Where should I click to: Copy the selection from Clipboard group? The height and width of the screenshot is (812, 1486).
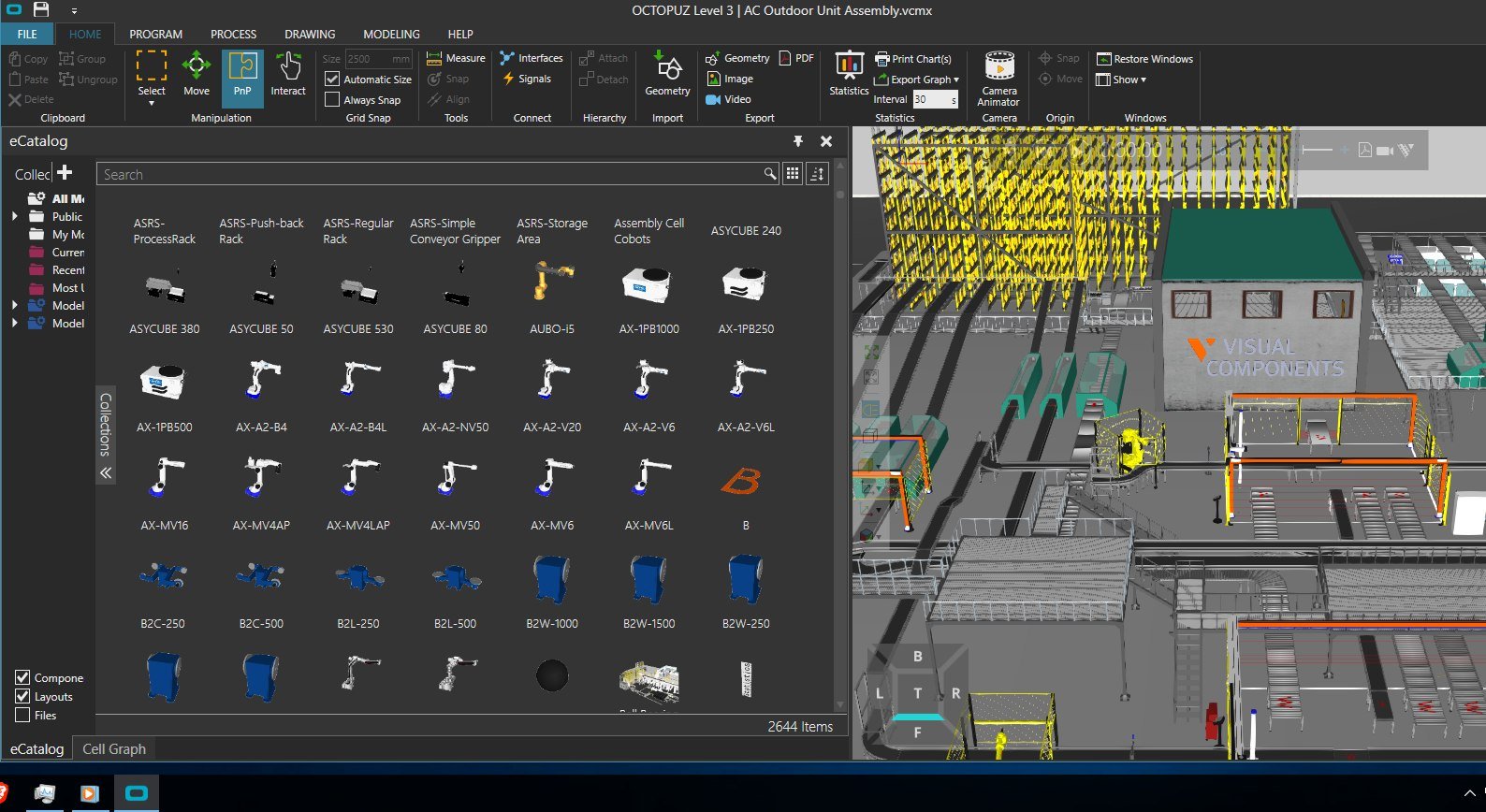pyautogui.click(x=28, y=59)
